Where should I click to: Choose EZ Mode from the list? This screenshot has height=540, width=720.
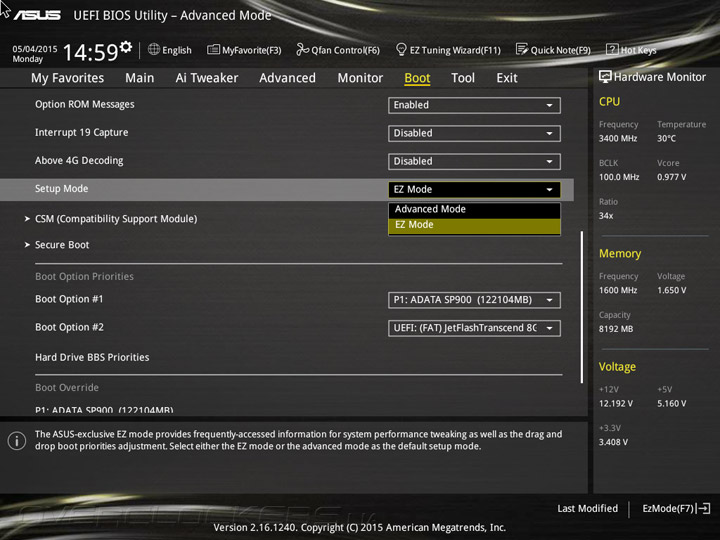pos(474,225)
